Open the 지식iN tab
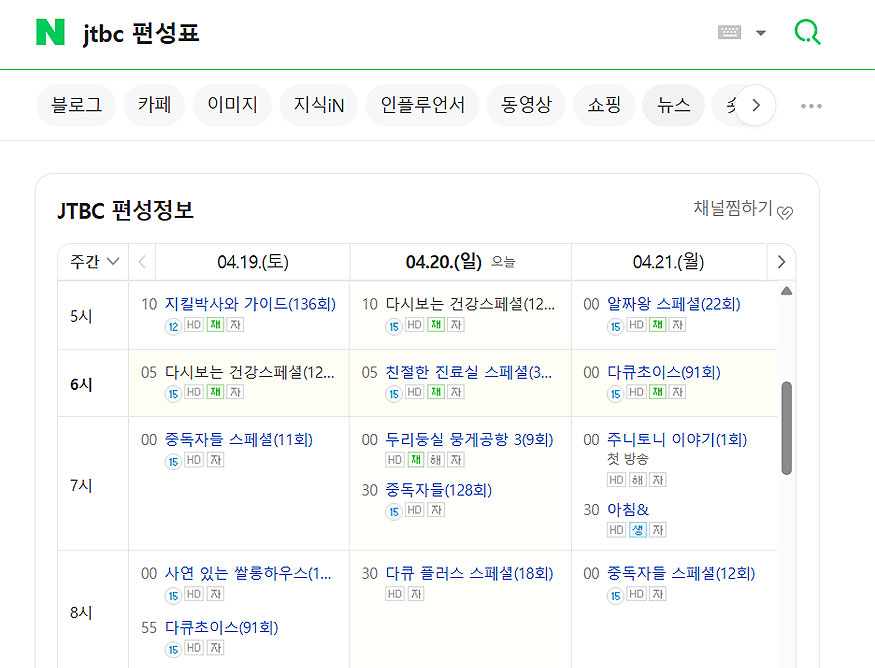 (319, 105)
